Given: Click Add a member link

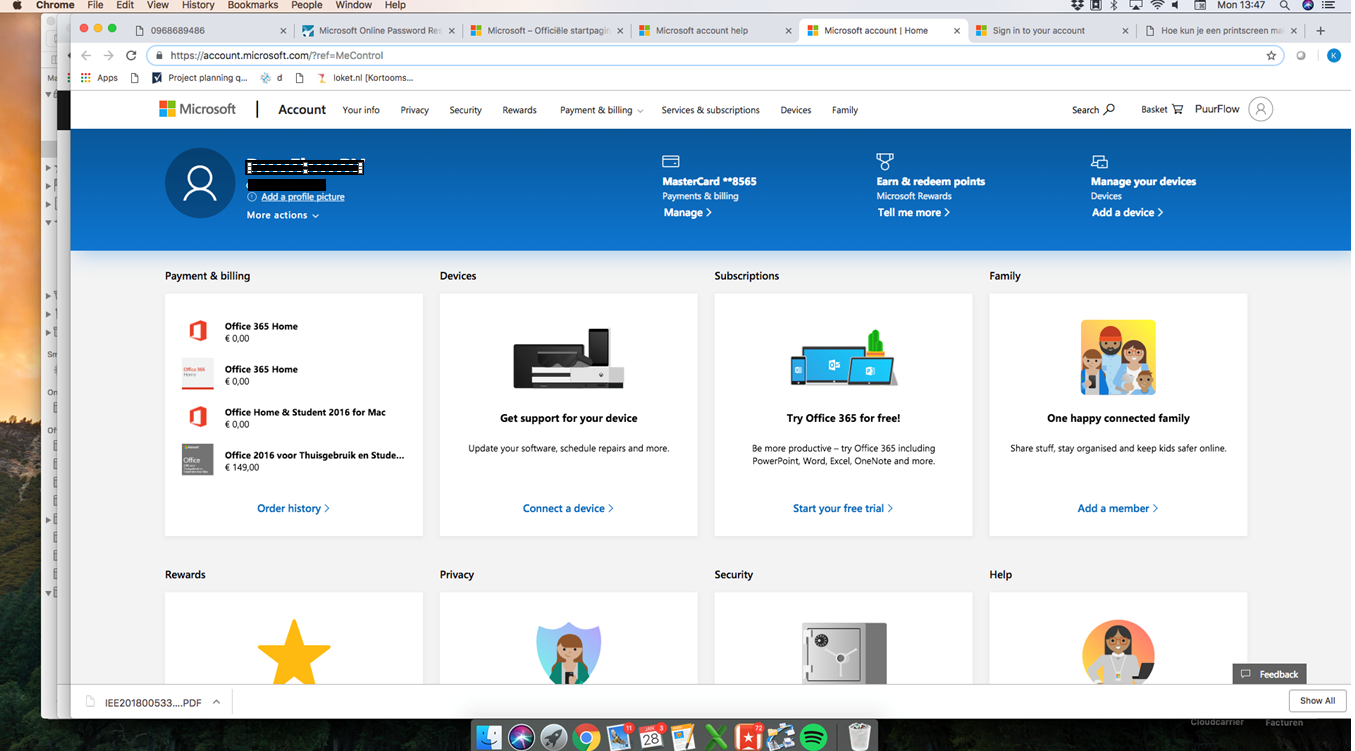Looking at the screenshot, I should click(1118, 509).
